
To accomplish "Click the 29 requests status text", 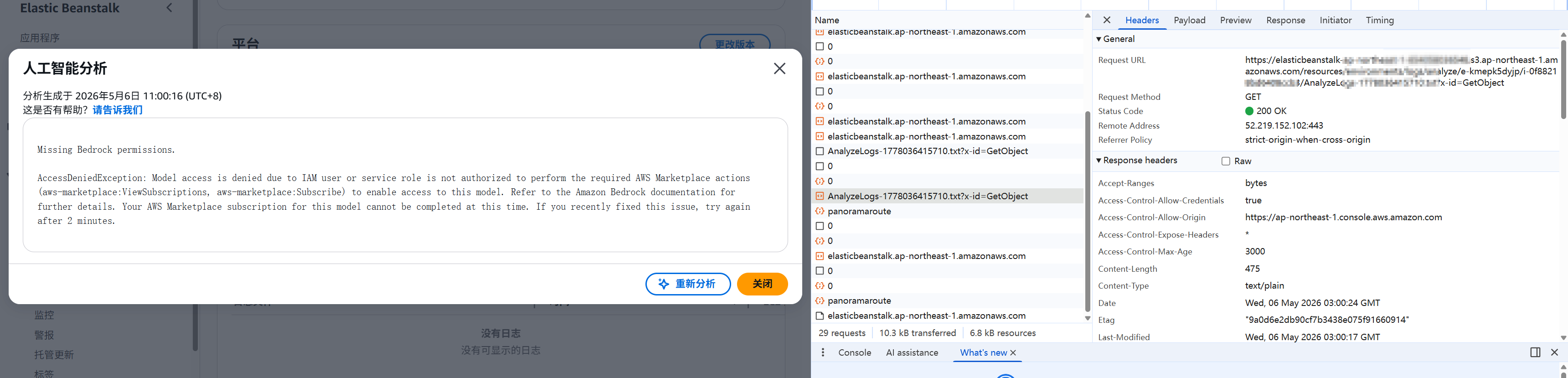I will click(842, 333).
